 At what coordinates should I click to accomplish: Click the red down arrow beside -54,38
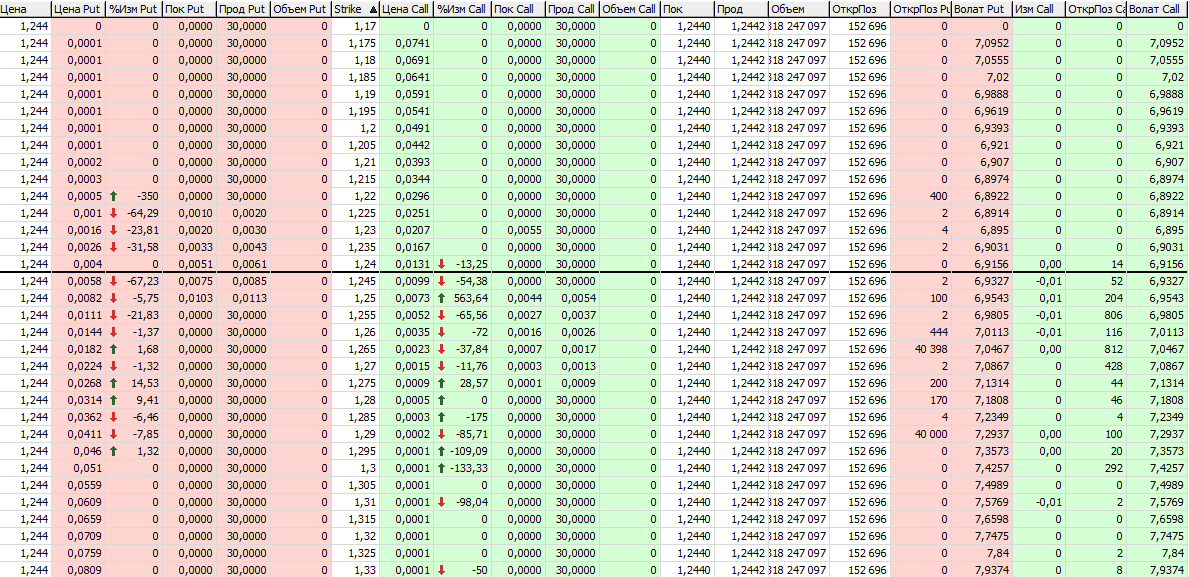tap(443, 281)
